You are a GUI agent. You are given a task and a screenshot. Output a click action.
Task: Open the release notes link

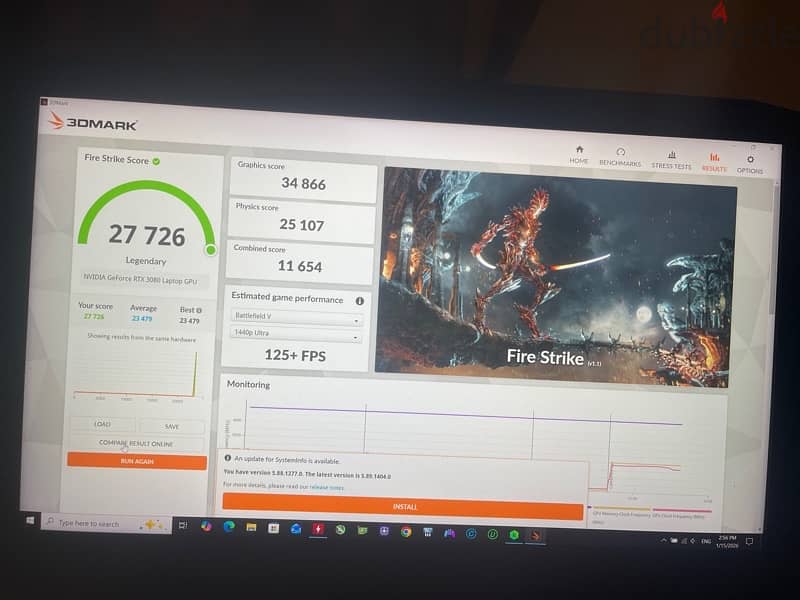(327, 487)
